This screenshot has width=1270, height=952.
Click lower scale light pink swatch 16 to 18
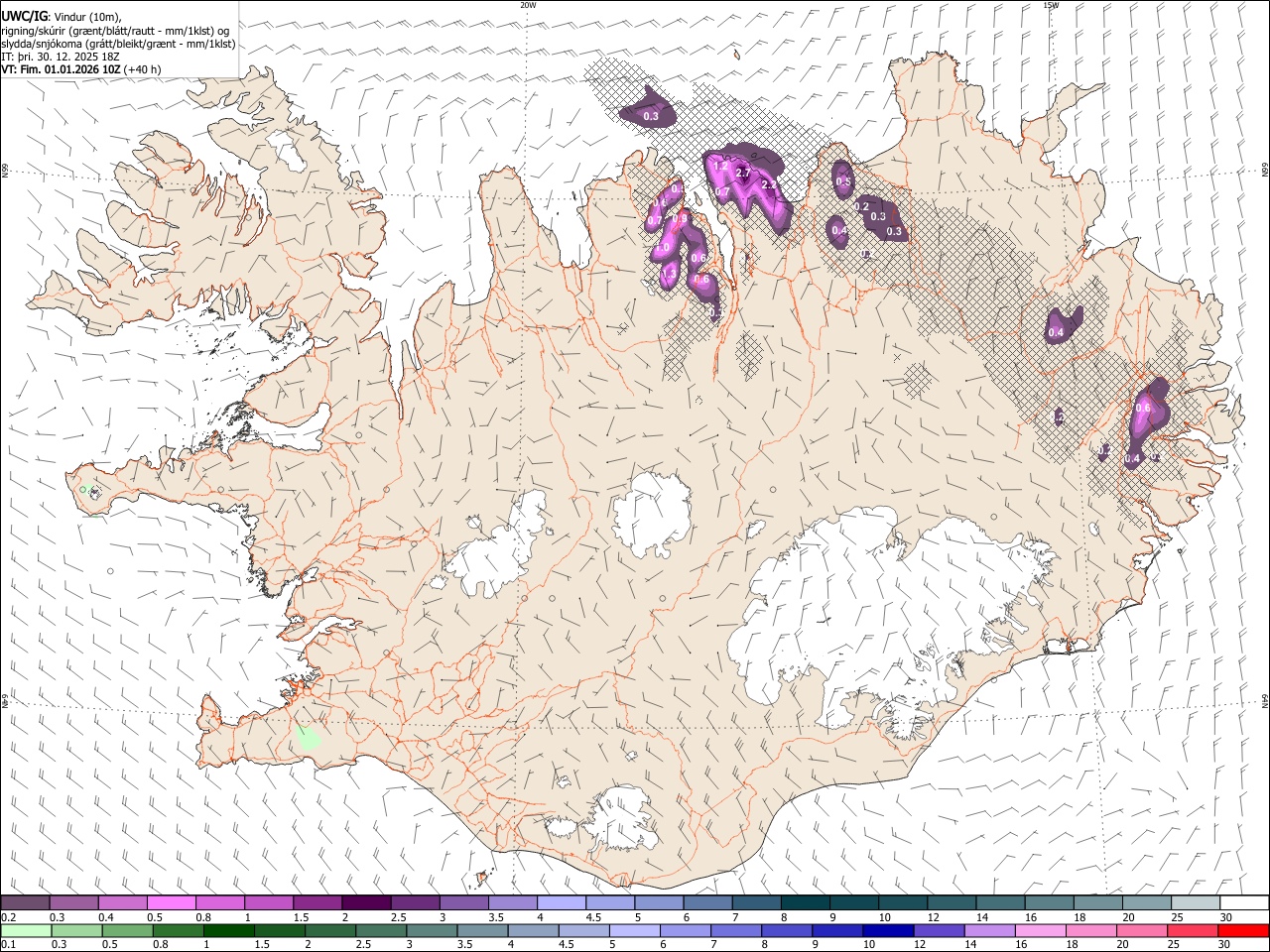[x=1040, y=931]
